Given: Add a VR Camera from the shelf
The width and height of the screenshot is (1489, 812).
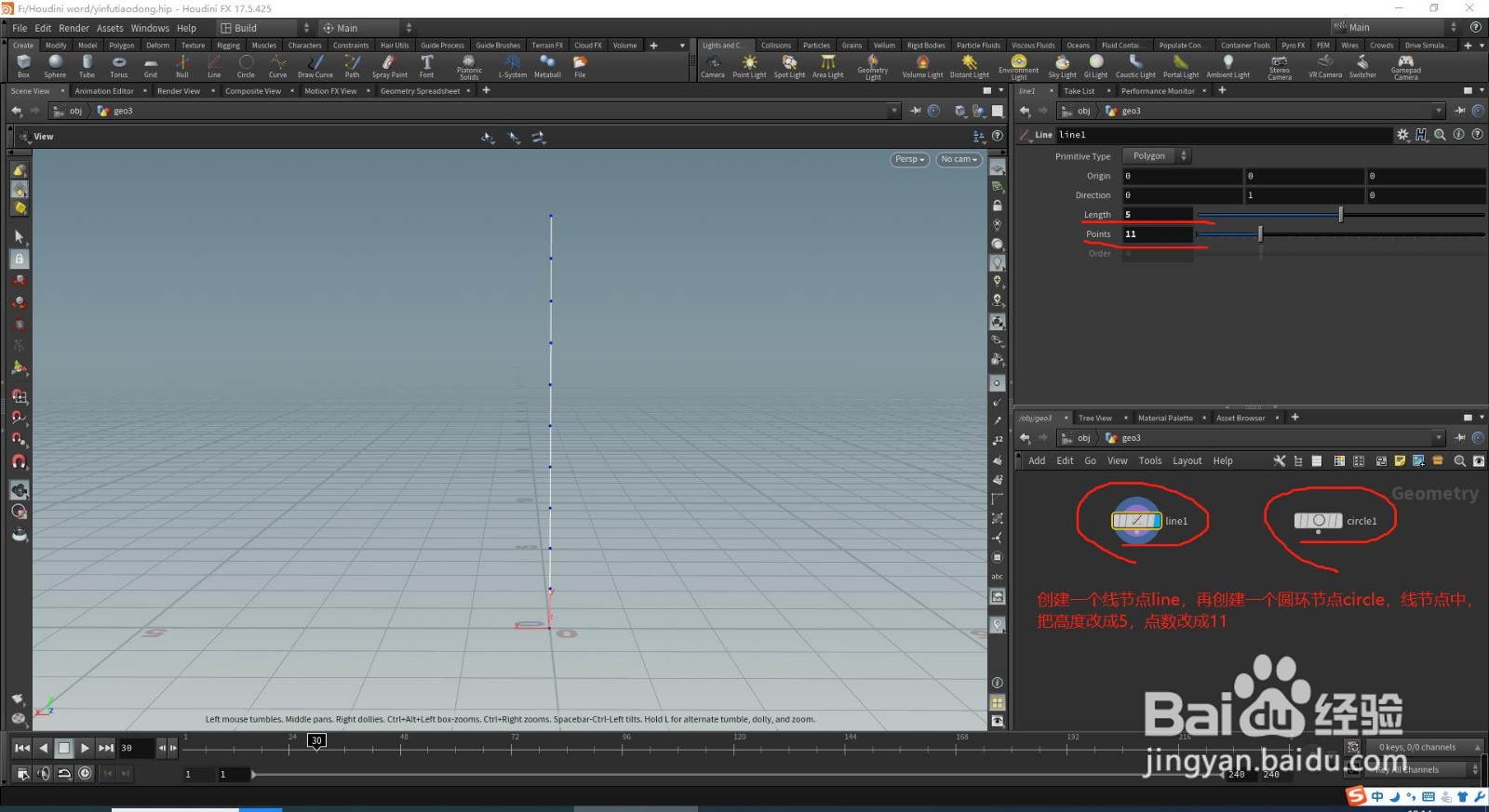Looking at the screenshot, I should [x=1325, y=66].
